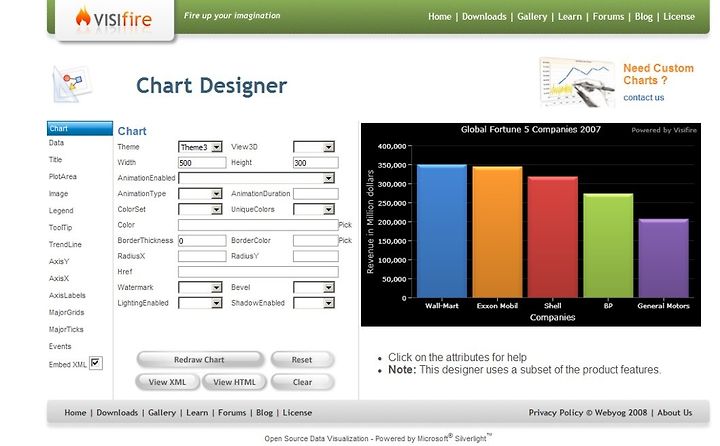The height and width of the screenshot is (446, 720).
Task: Click the Privacy Policy footer link
Action: pos(556,412)
